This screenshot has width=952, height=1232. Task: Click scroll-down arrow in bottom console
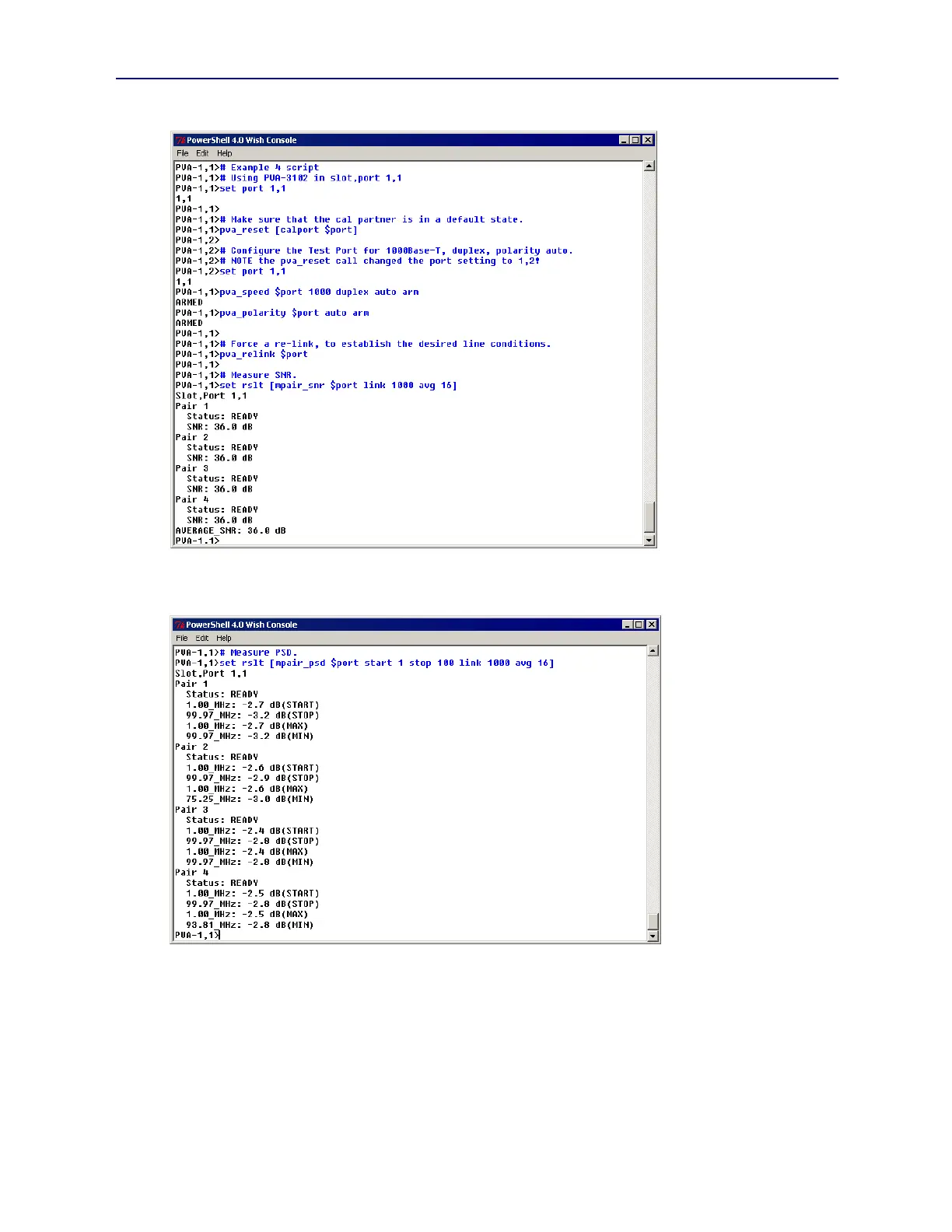[x=653, y=936]
